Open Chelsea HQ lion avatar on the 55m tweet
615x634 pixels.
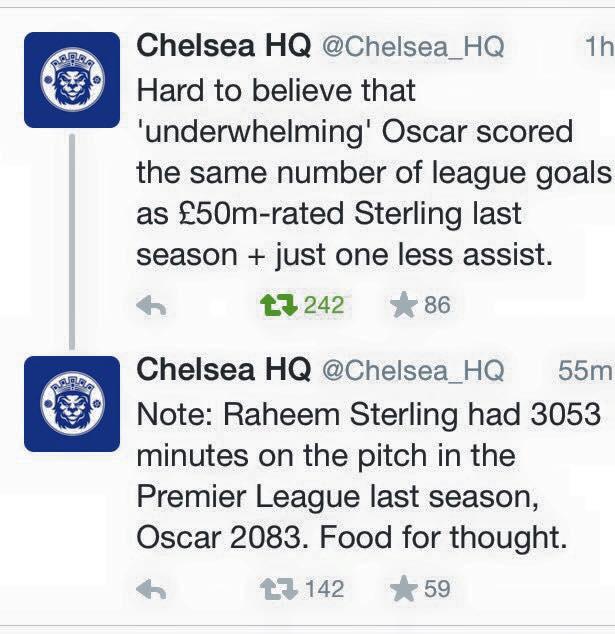pyautogui.click(x=72, y=404)
